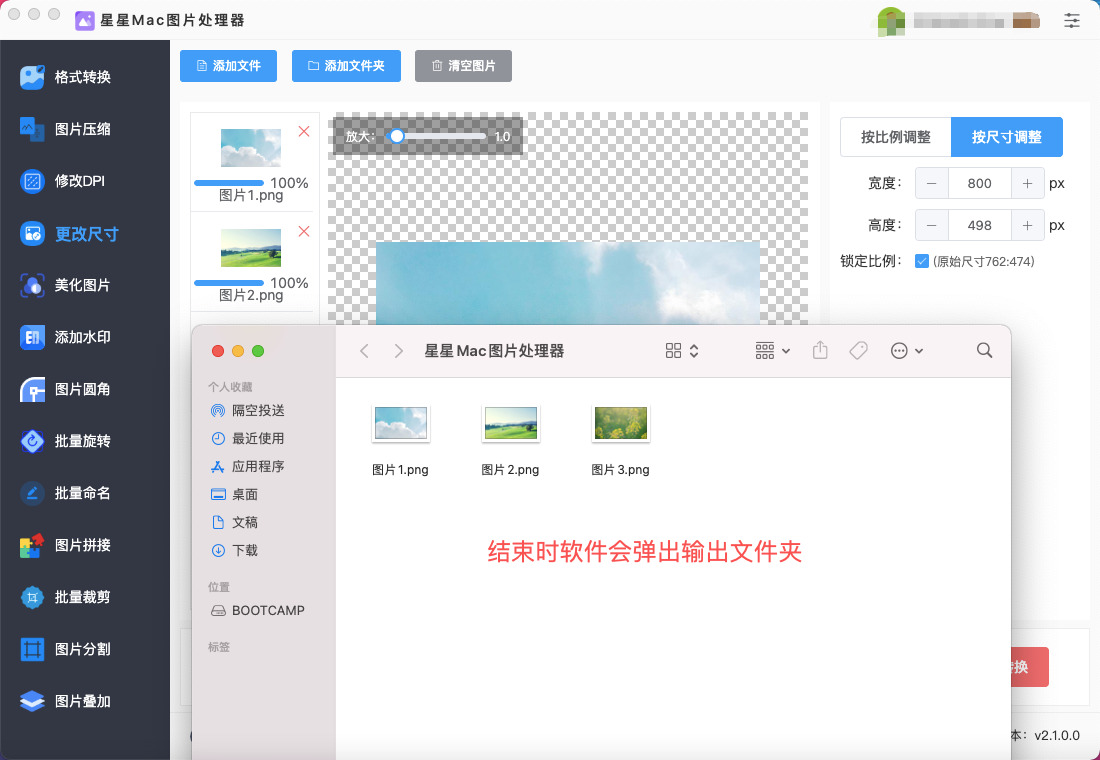Click the 放大 zoom slider handle
This screenshot has width=1100, height=760.
[397, 136]
